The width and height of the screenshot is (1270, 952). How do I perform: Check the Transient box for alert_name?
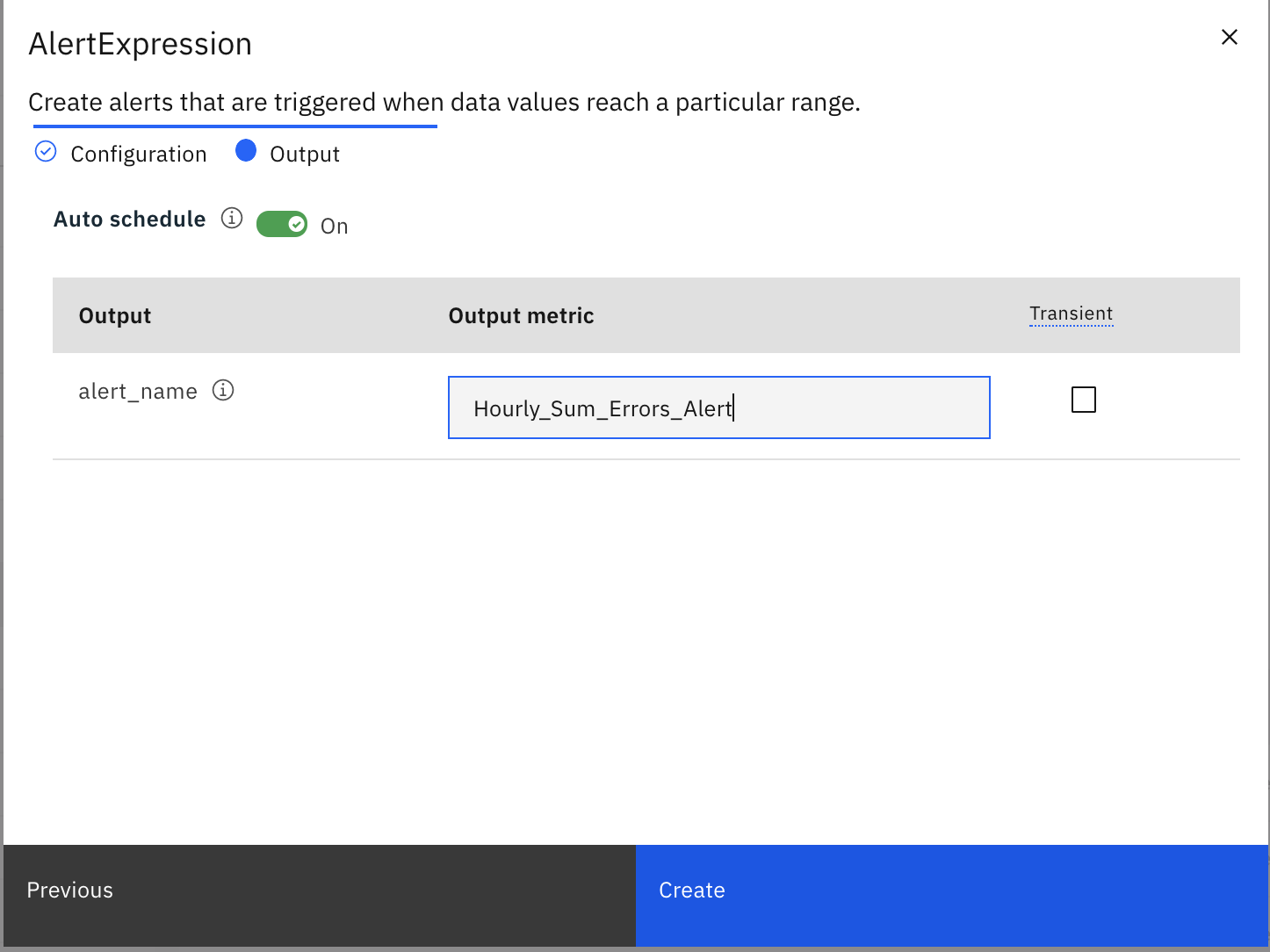coord(1084,400)
